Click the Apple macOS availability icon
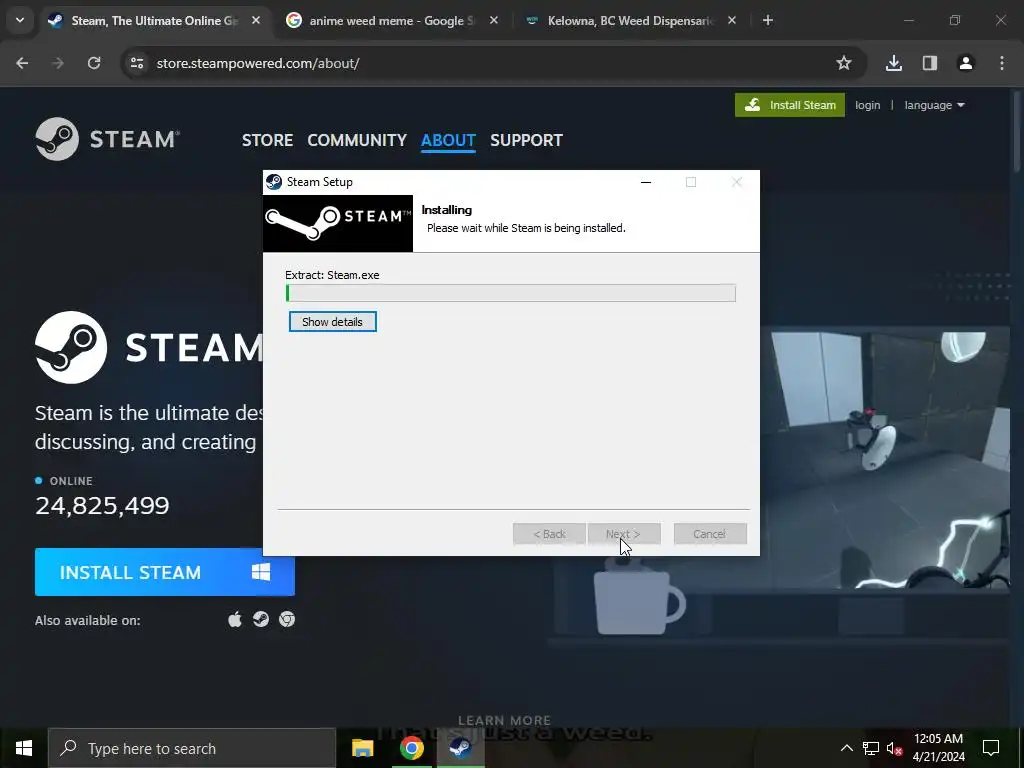1024x768 pixels. coord(235,619)
